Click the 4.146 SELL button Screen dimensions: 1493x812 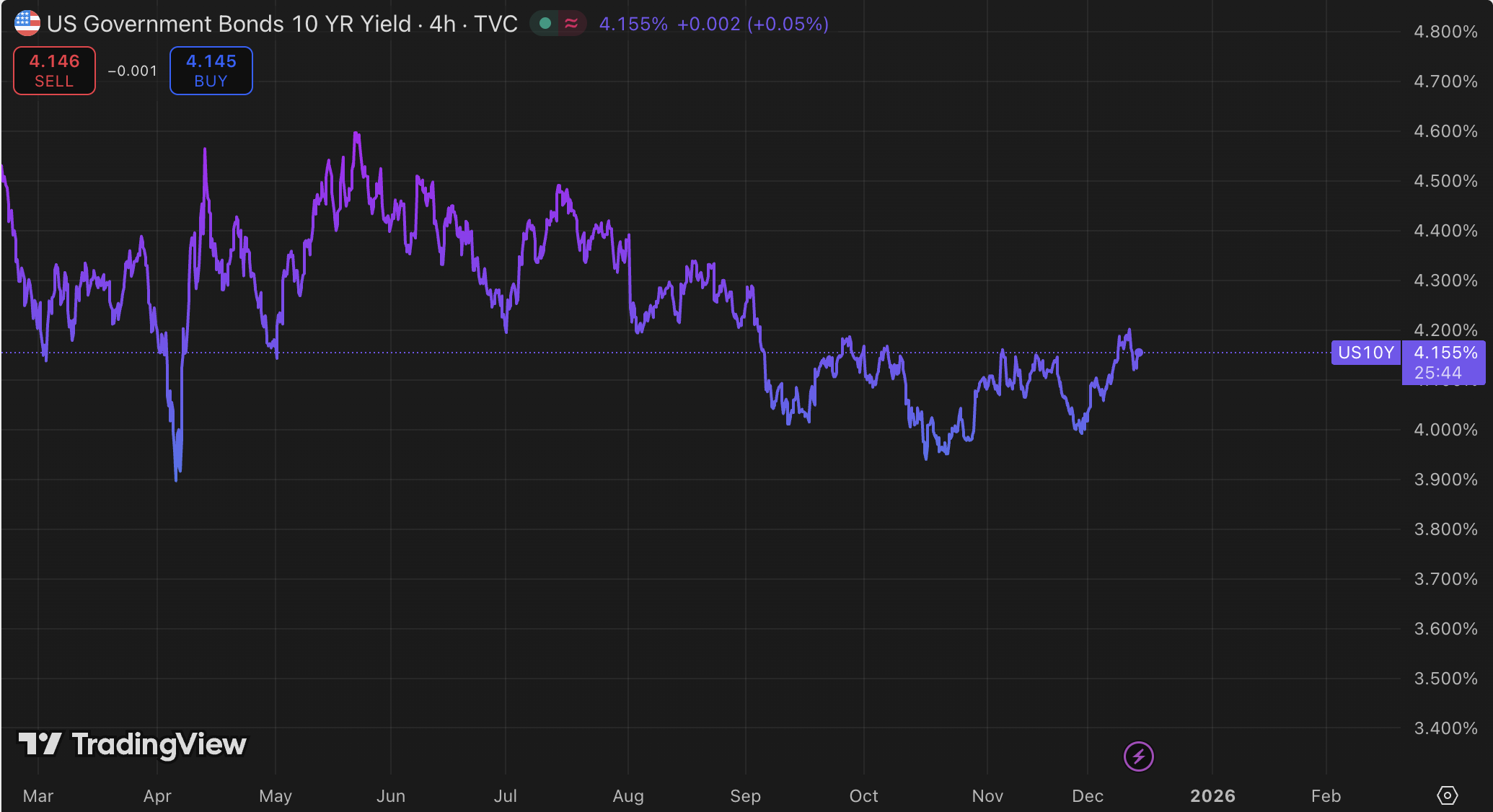[54, 71]
